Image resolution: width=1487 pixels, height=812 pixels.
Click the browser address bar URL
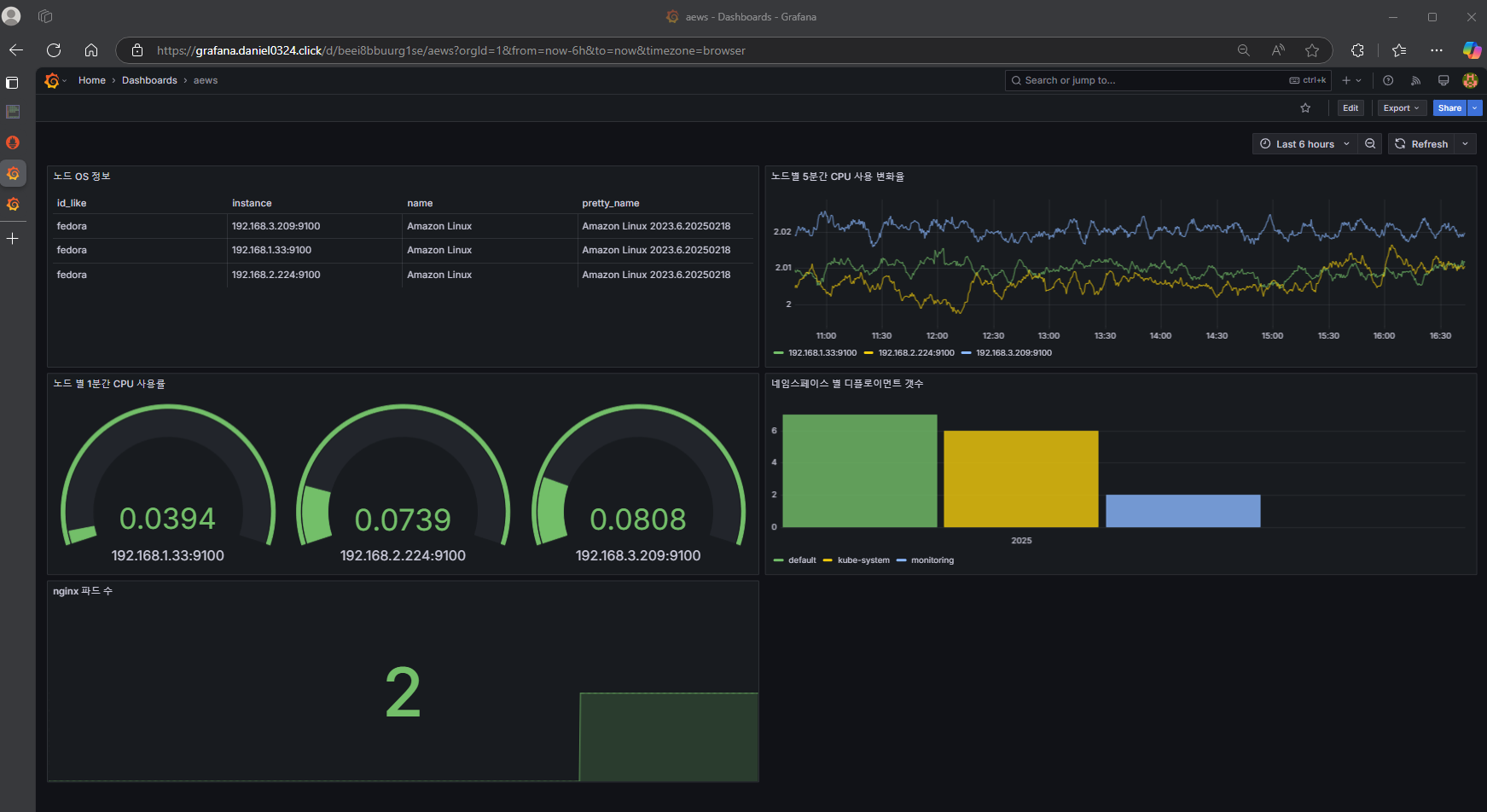click(x=450, y=50)
